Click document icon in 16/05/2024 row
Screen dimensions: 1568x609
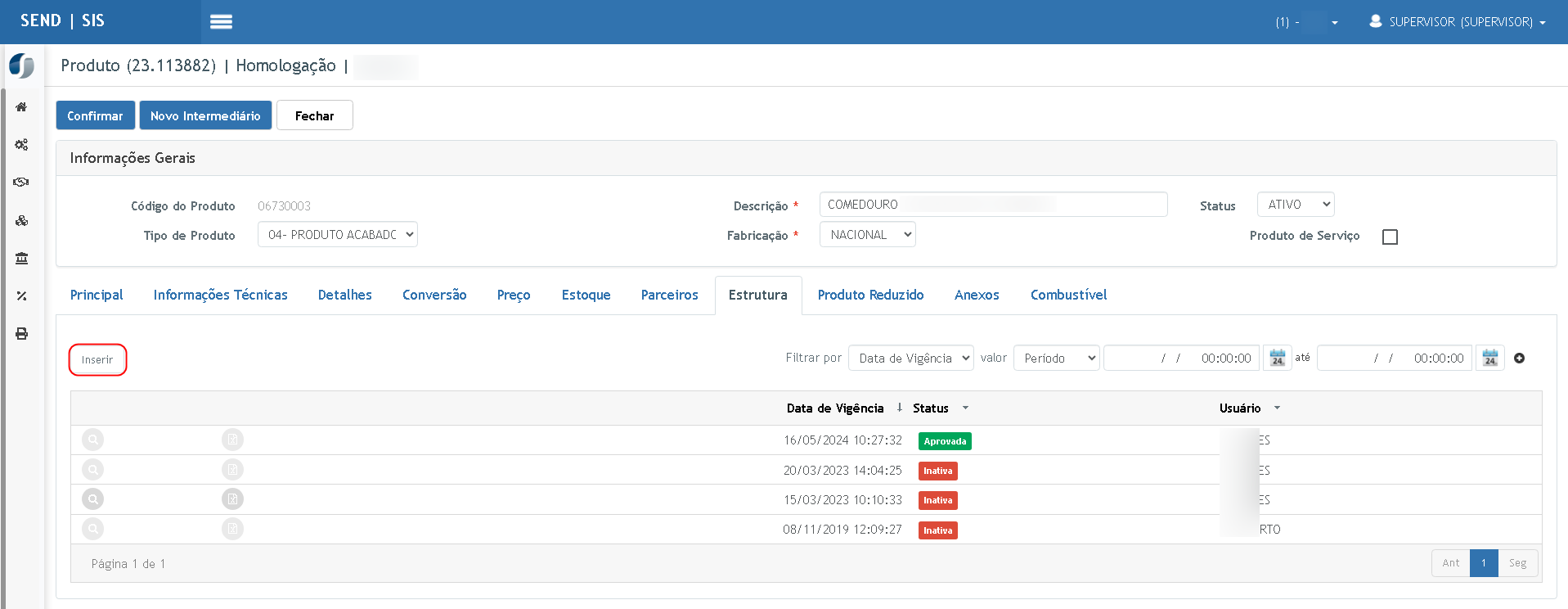pos(232,440)
